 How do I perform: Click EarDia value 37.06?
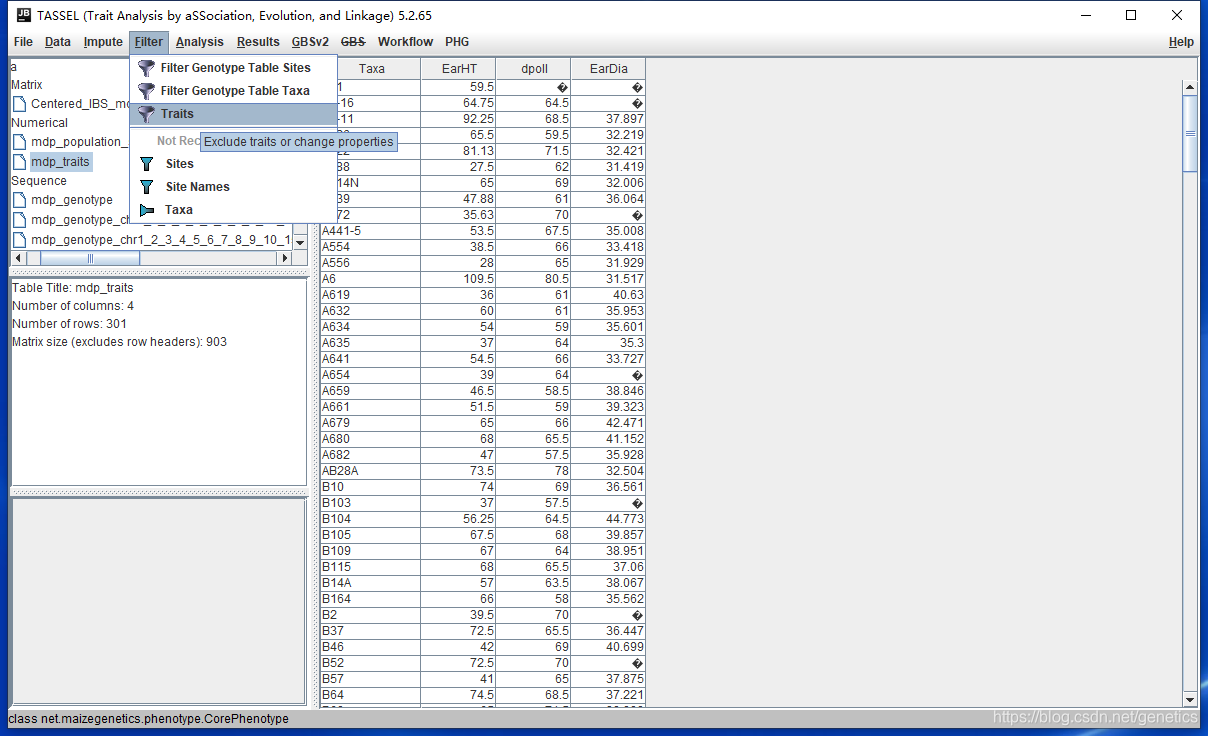(x=609, y=567)
